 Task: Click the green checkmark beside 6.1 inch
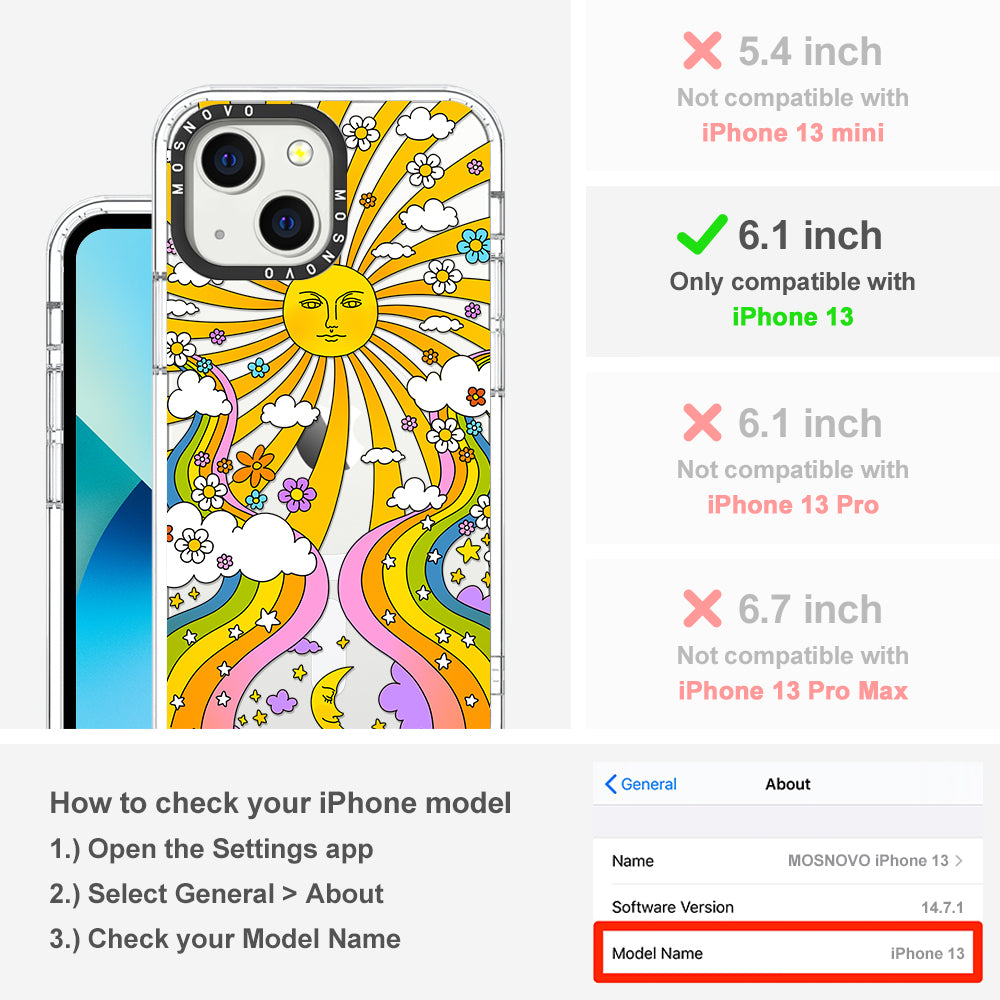(x=702, y=234)
